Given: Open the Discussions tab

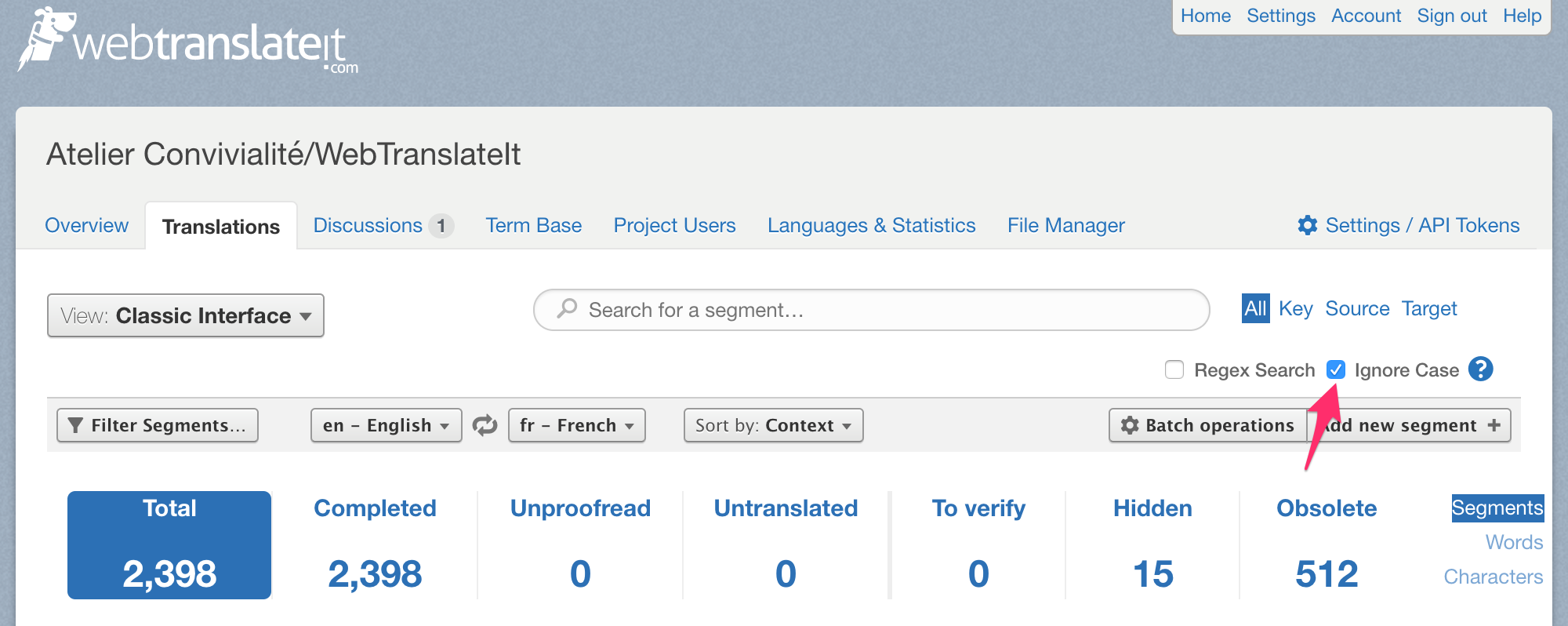Looking at the screenshot, I should point(383,225).
